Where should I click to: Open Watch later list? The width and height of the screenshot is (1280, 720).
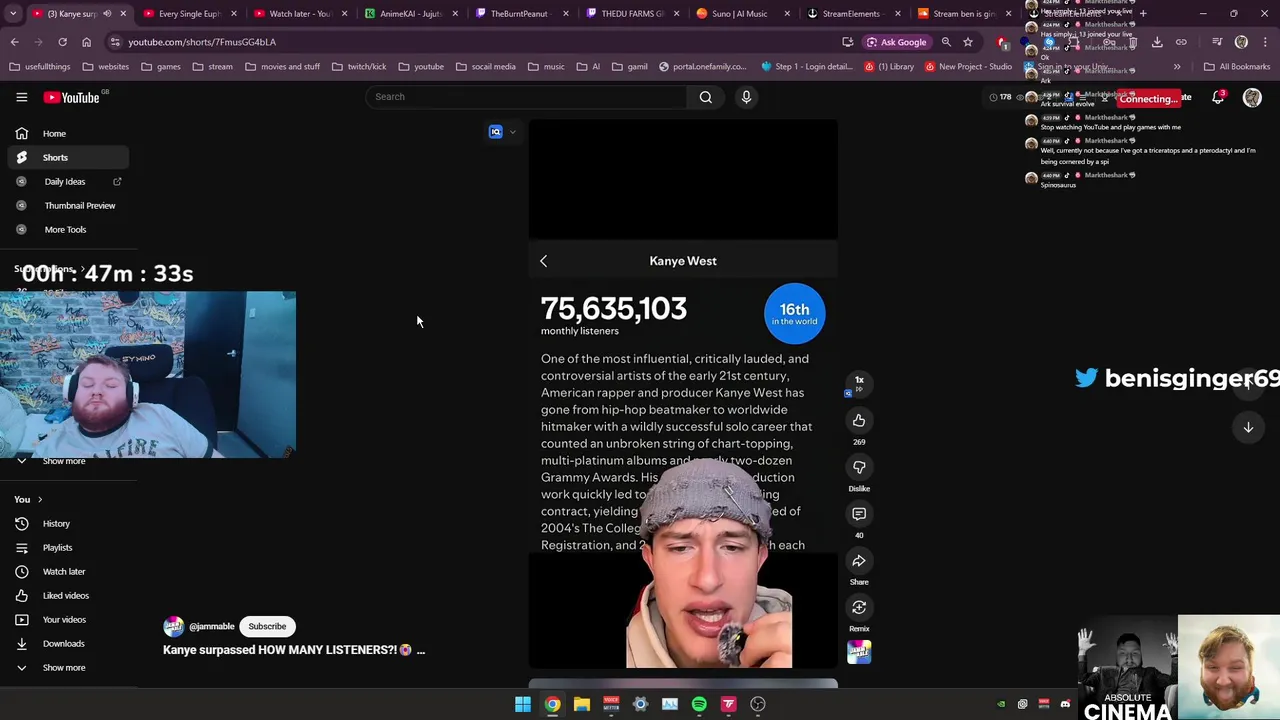click(x=64, y=571)
